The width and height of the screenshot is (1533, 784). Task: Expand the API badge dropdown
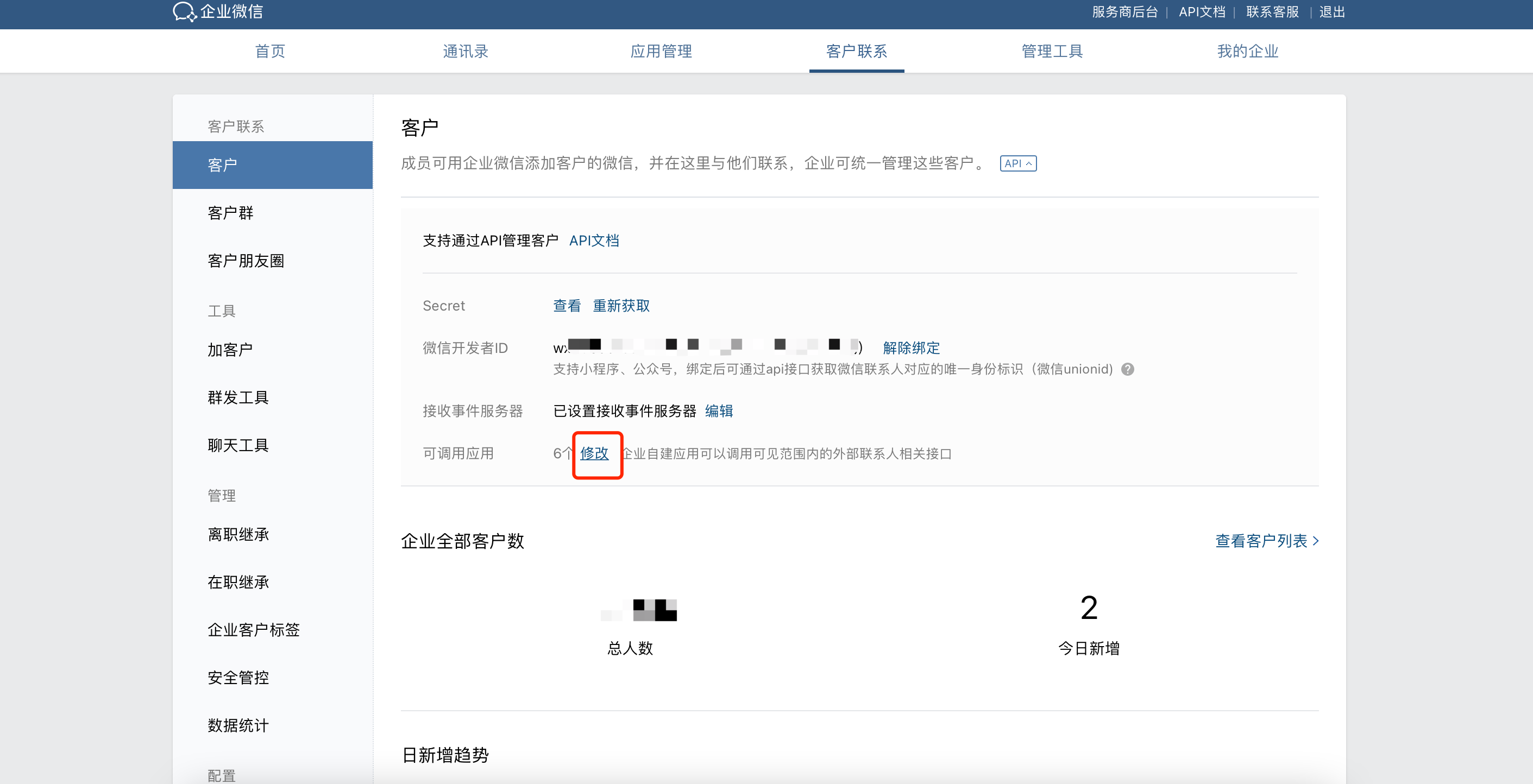tap(1017, 163)
